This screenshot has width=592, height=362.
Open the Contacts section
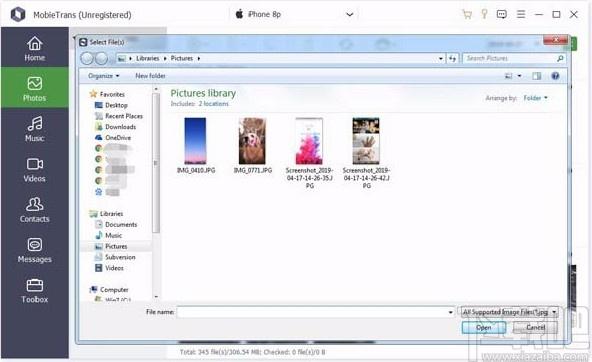tap(34, 209)
